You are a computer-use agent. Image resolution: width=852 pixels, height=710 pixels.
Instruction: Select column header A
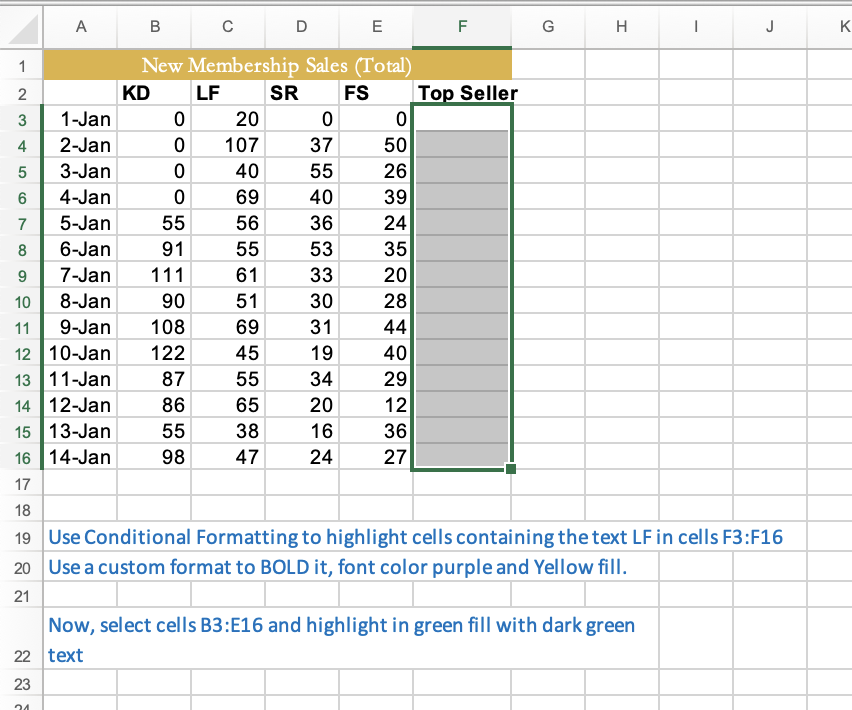point(81,28)
